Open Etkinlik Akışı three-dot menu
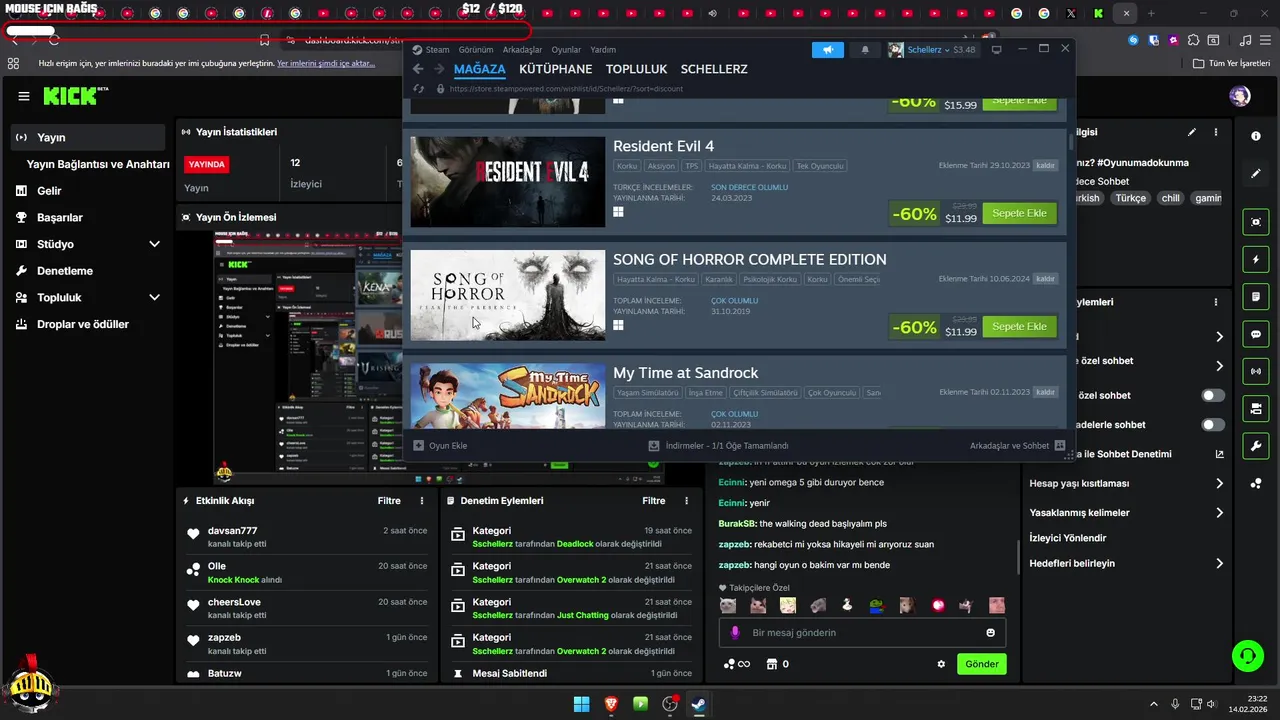Viewport: 1280px width, 720px height. click(x=422, y=501)
